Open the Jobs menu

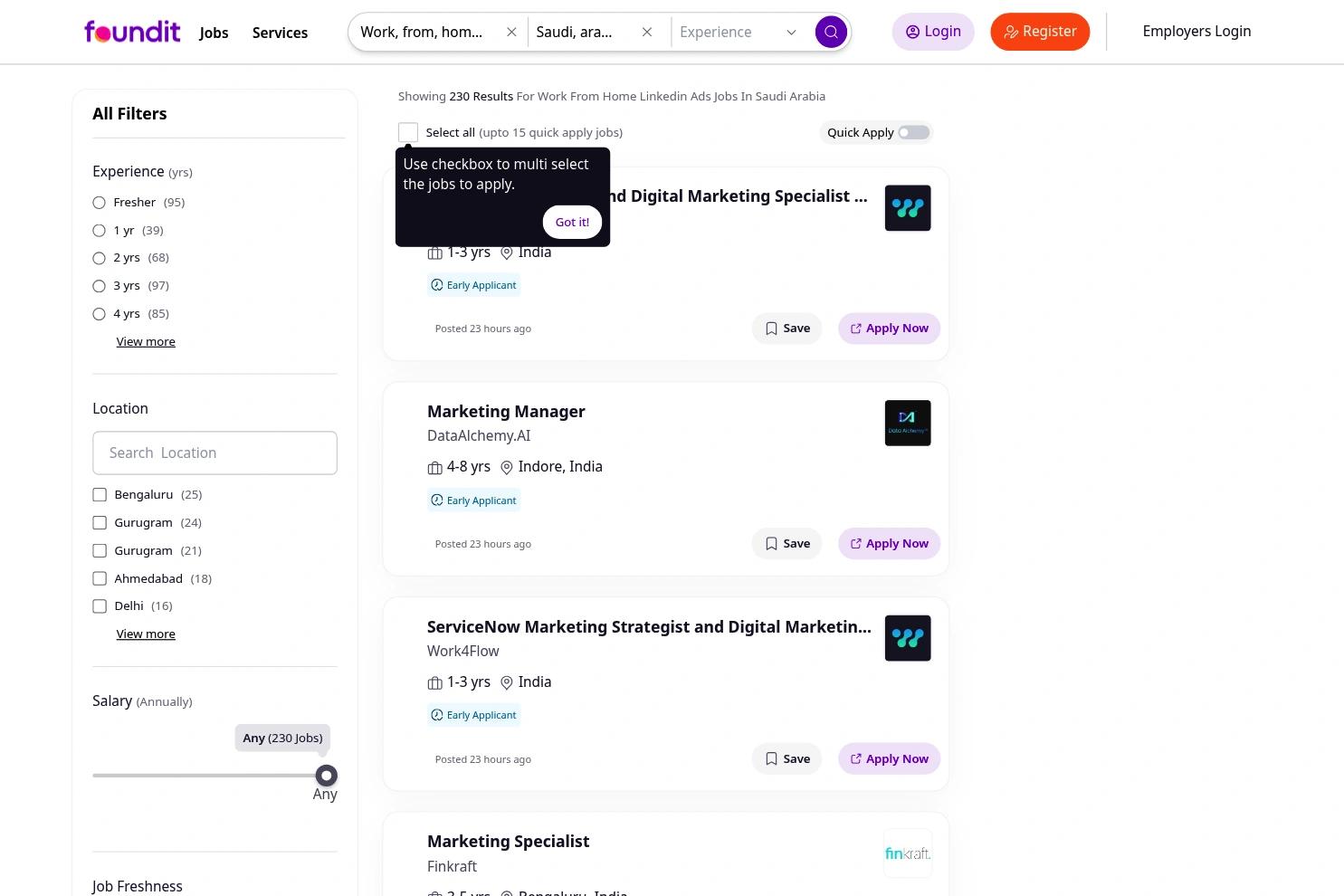pos(214,33)
